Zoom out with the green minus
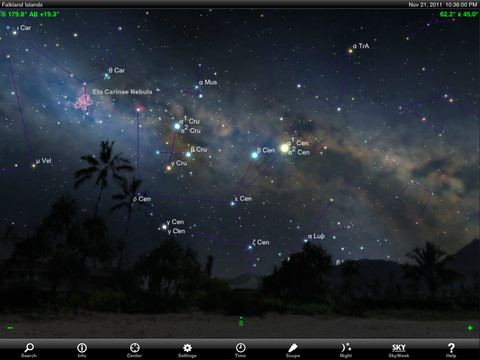480x360 pixels. pyautogui.click(x=10, y=328)
